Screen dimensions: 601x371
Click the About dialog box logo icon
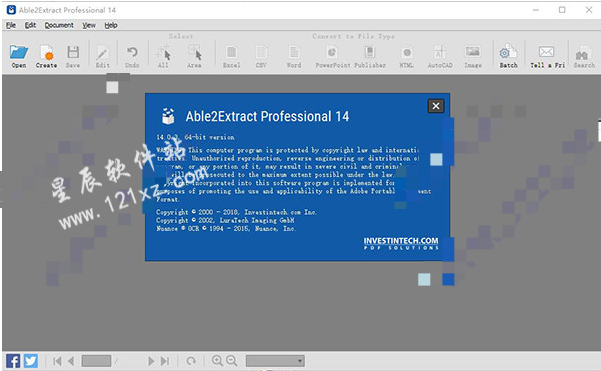click(x=168, y=116)
